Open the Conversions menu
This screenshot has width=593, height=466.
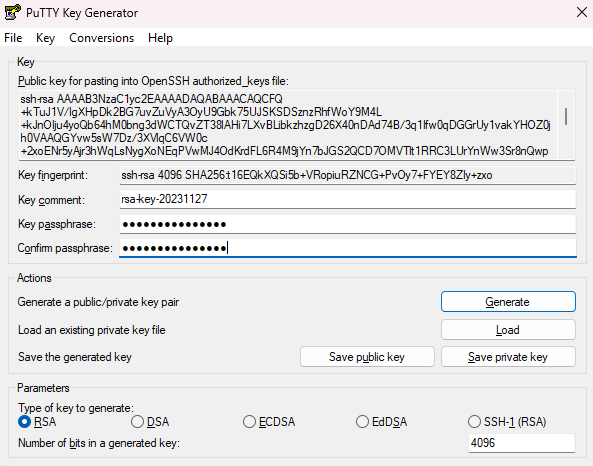coord(101,38)
